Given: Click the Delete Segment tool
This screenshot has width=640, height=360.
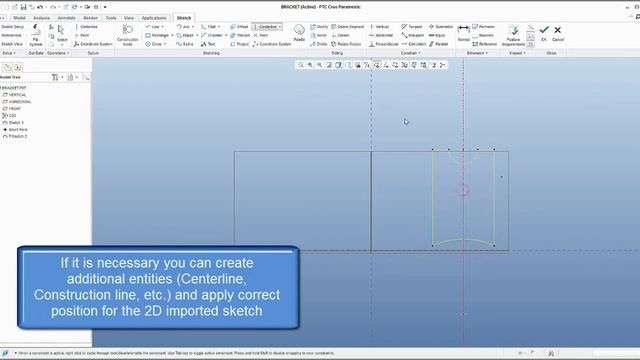Looking at the screenshot, I should tap(347, 27).
